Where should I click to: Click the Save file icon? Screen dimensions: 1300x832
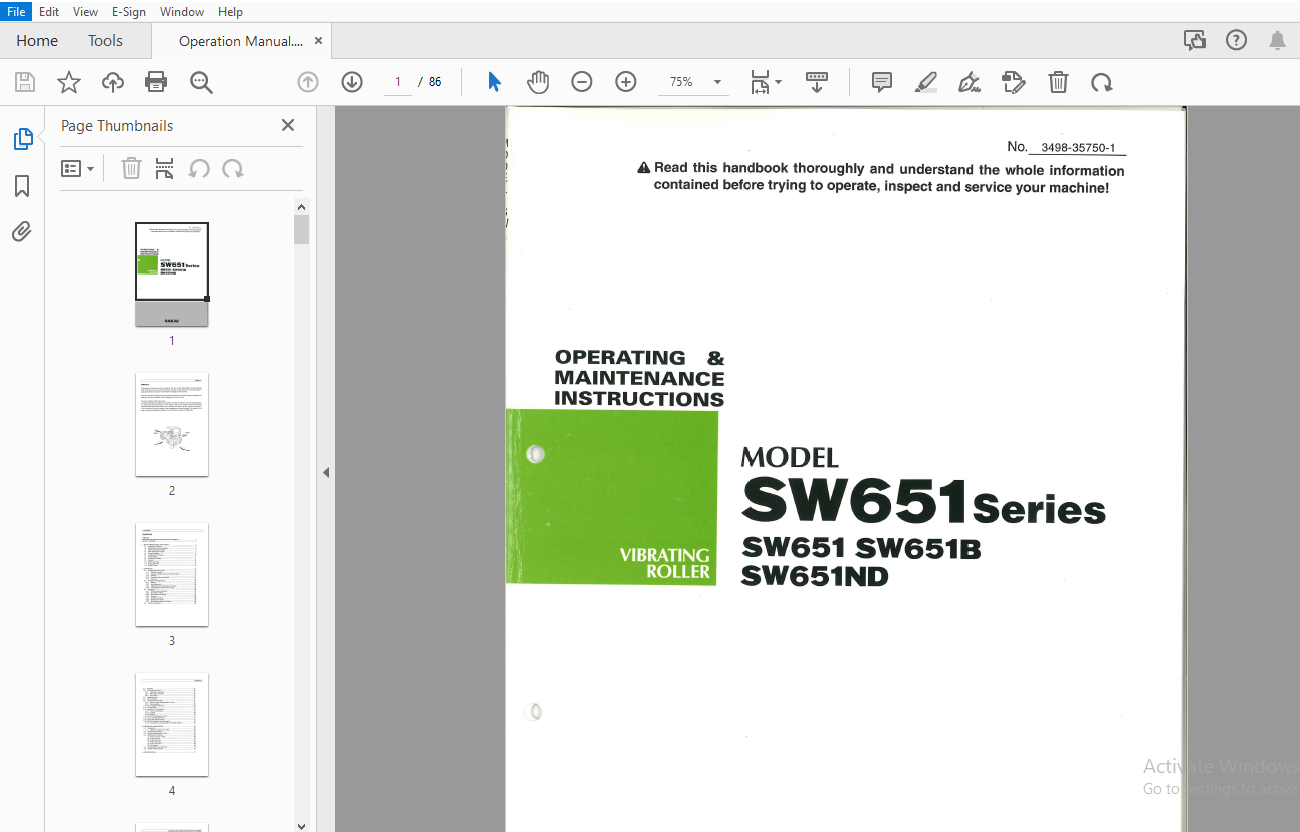click(24, 82)
